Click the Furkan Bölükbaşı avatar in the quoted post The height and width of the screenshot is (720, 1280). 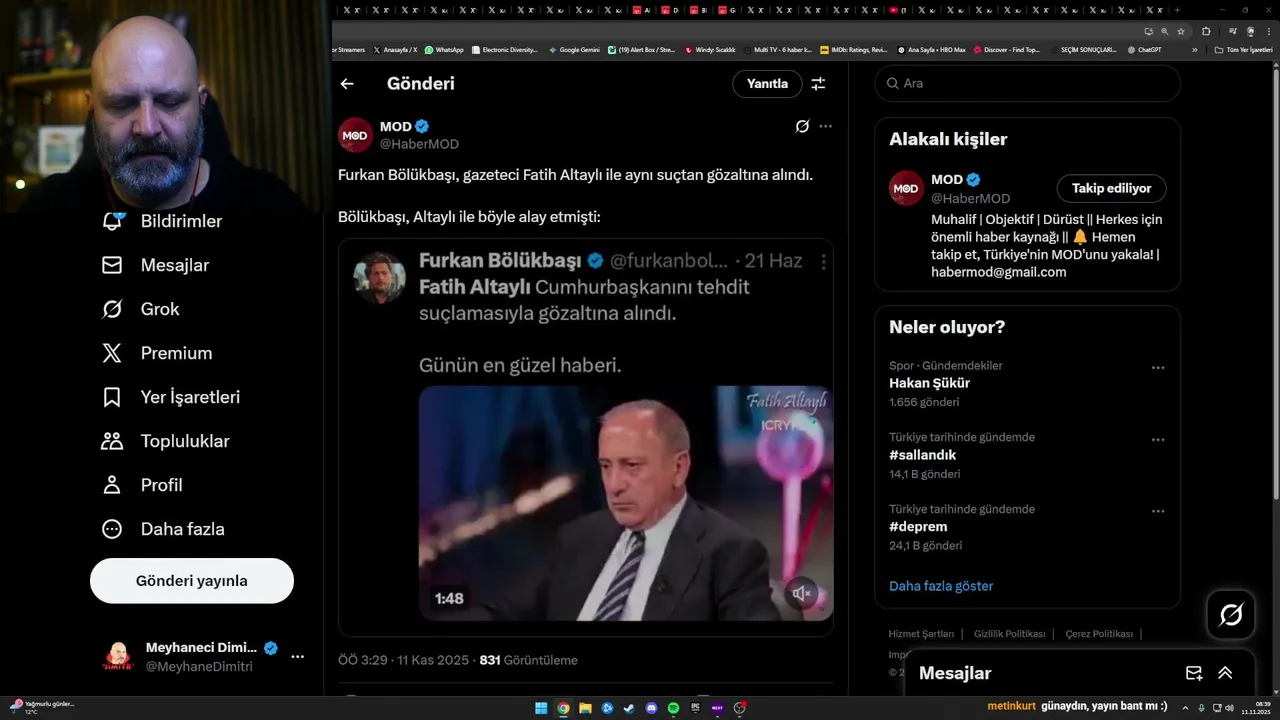pos(379,277)
